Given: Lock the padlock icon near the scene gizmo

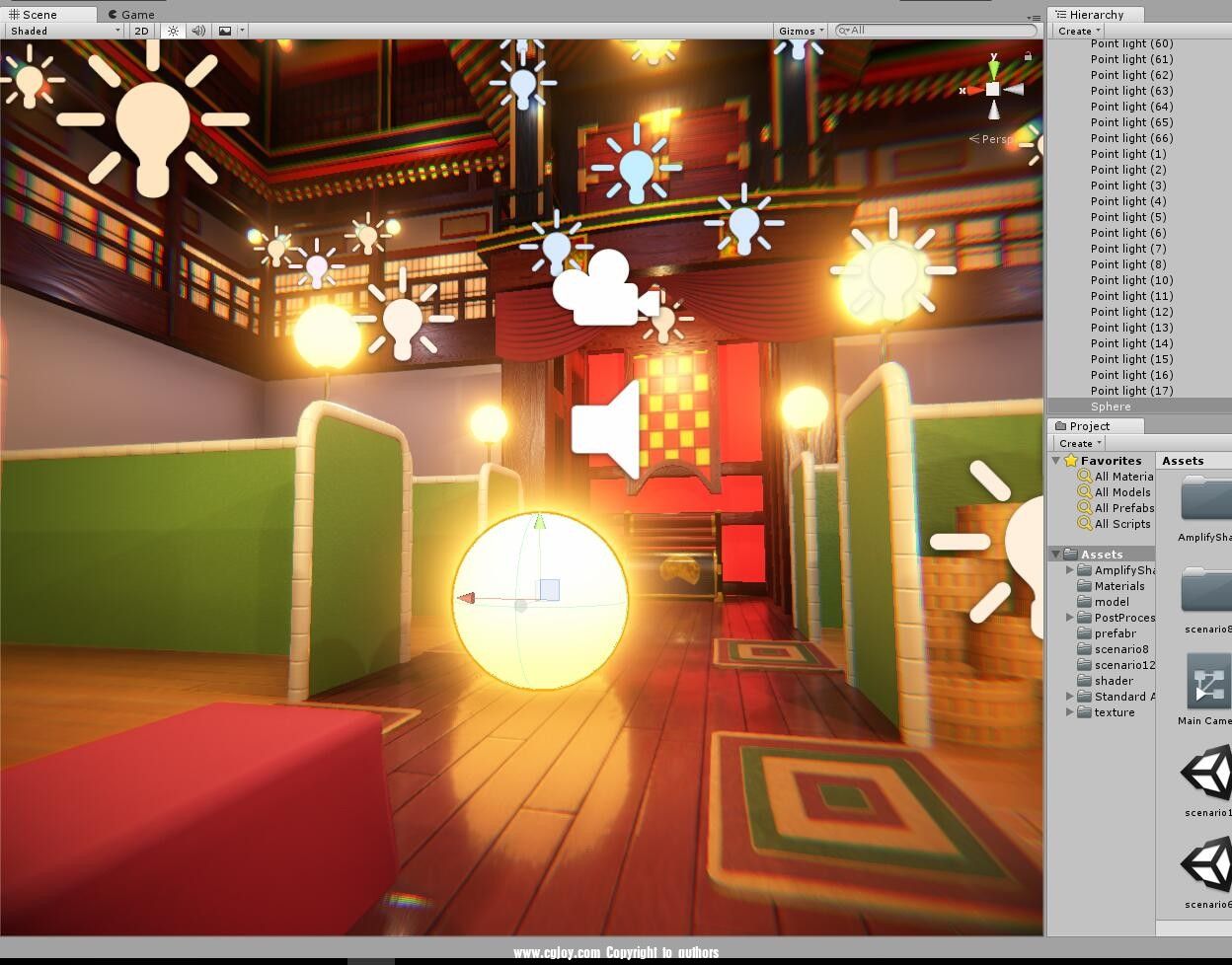Looking at the screenshot, I should [x=1027, y=56].
